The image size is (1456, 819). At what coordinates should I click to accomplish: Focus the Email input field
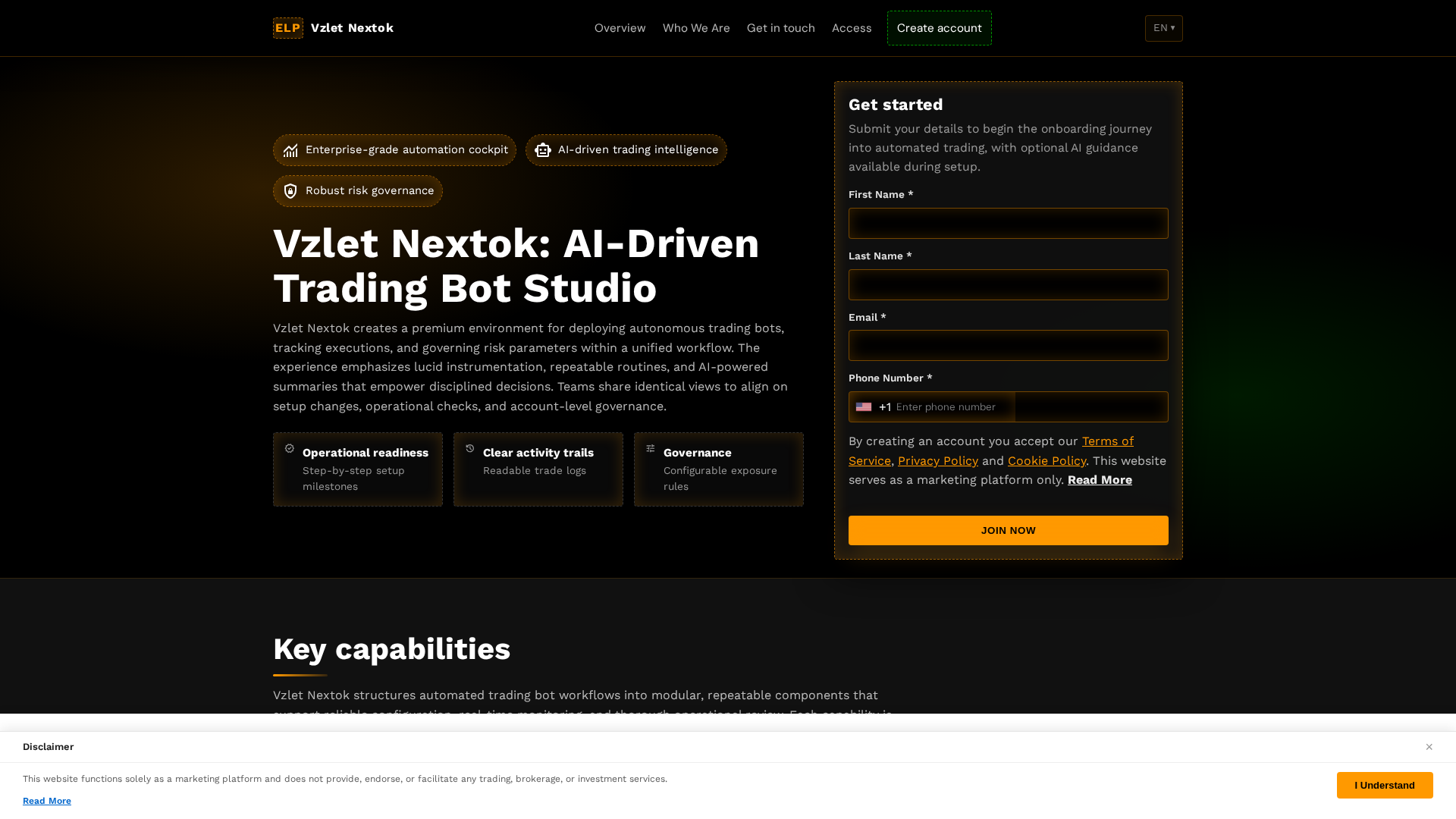pyautogui.click(x=1009, y=346)
